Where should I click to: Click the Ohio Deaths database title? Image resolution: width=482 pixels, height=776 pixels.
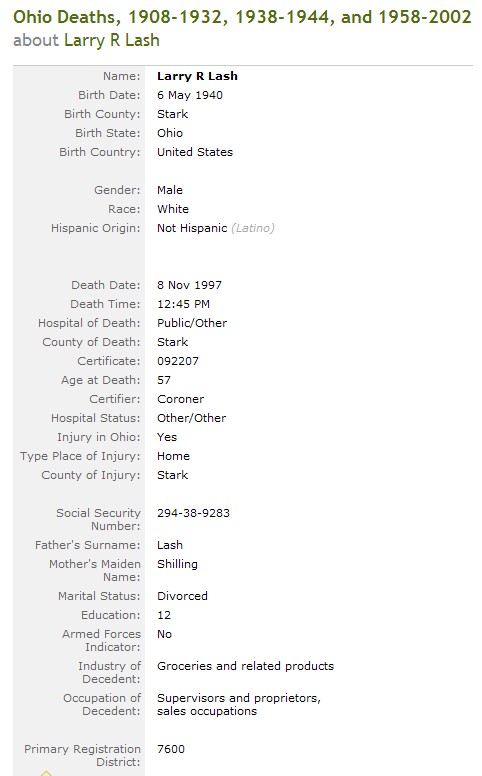242,17
